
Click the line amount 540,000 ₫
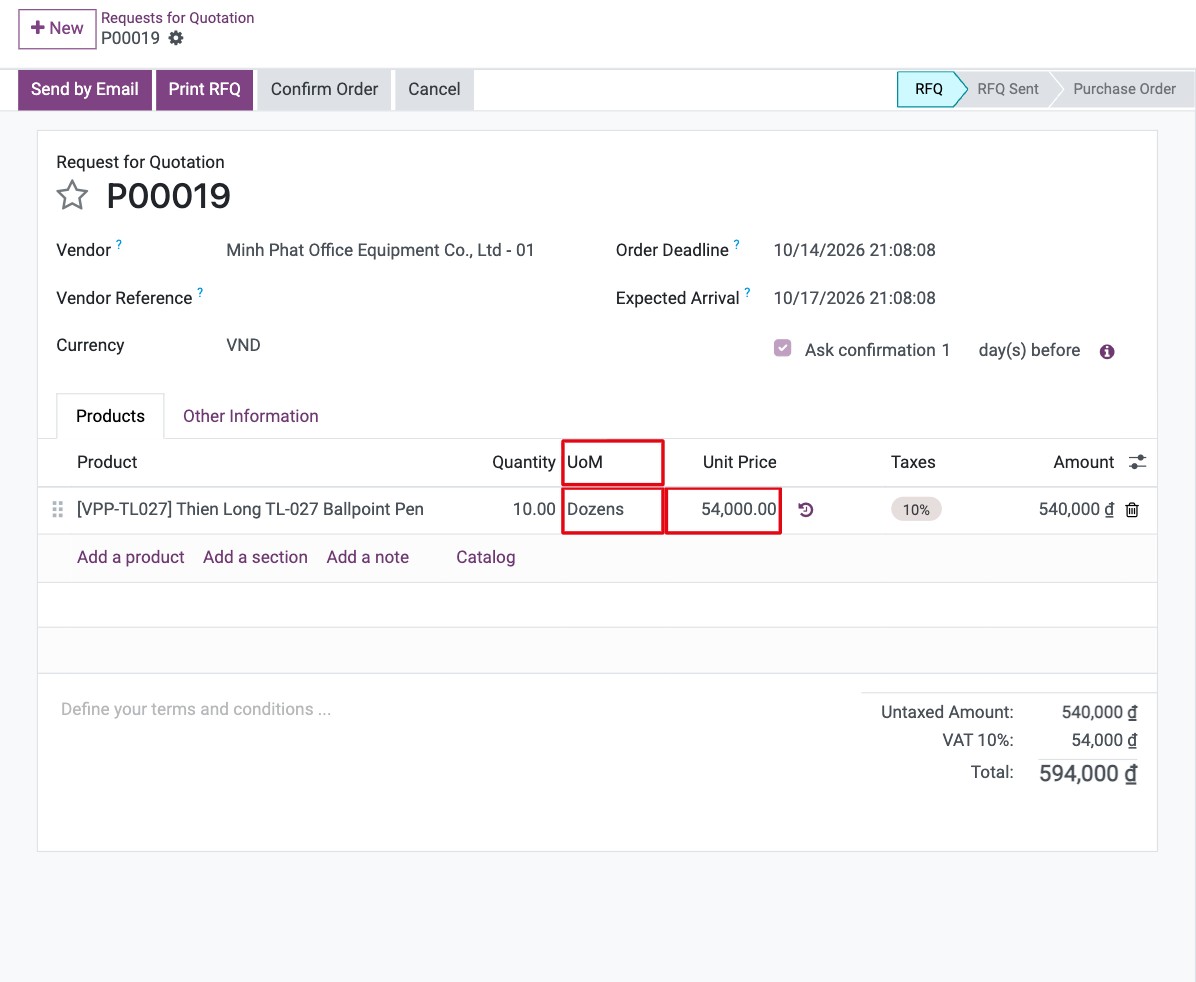pos(1076,510)
